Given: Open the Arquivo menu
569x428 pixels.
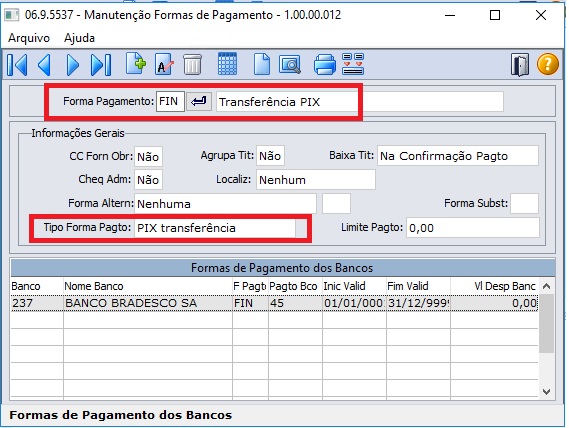Looking at the screenshot, I should pos(29,38).
